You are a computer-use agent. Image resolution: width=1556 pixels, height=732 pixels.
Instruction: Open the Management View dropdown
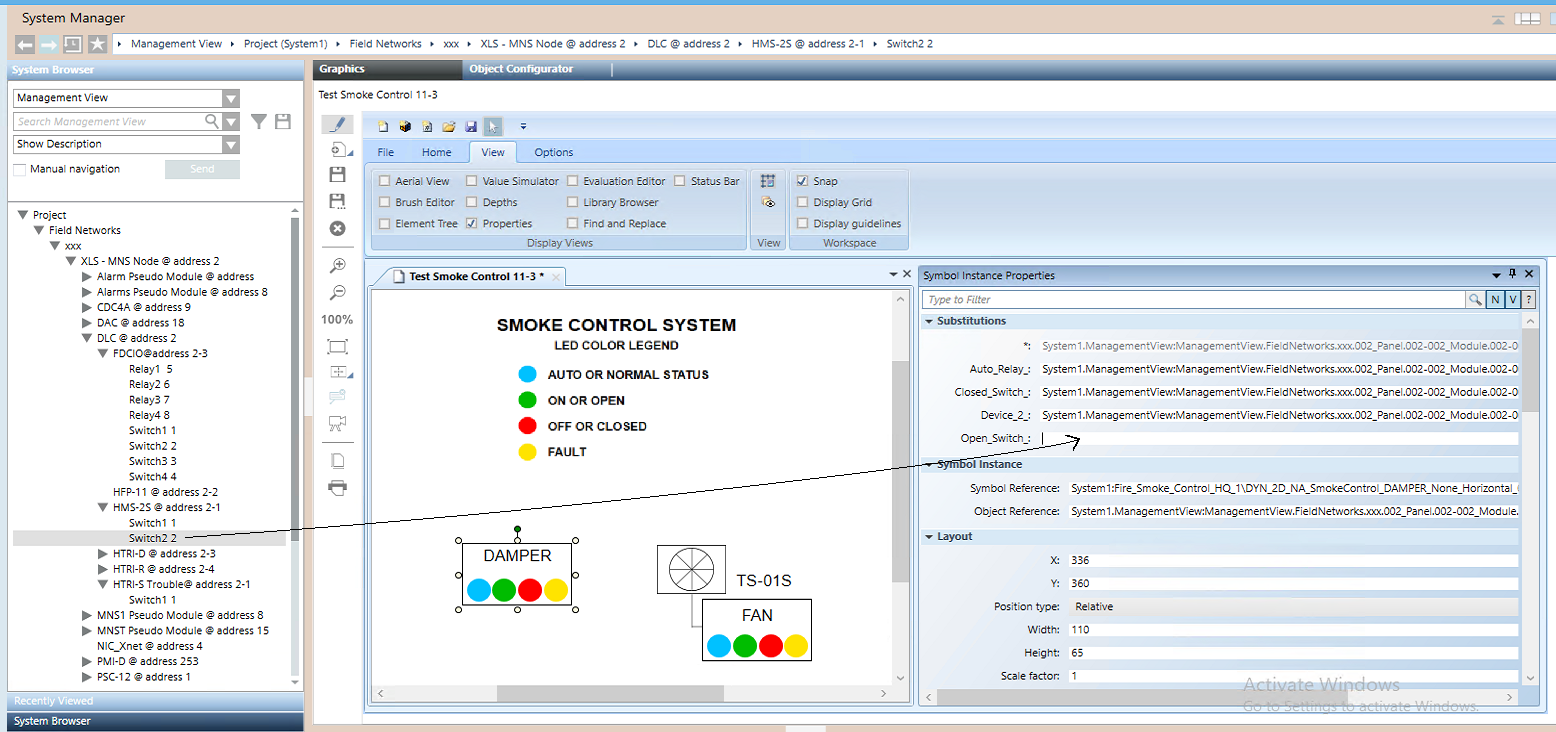pos(231,98)
